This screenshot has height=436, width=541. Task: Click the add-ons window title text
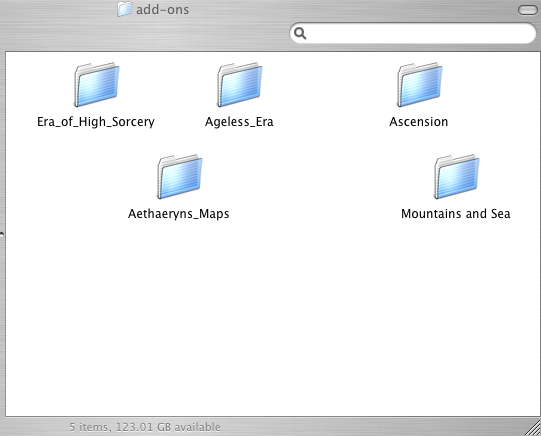163,10
